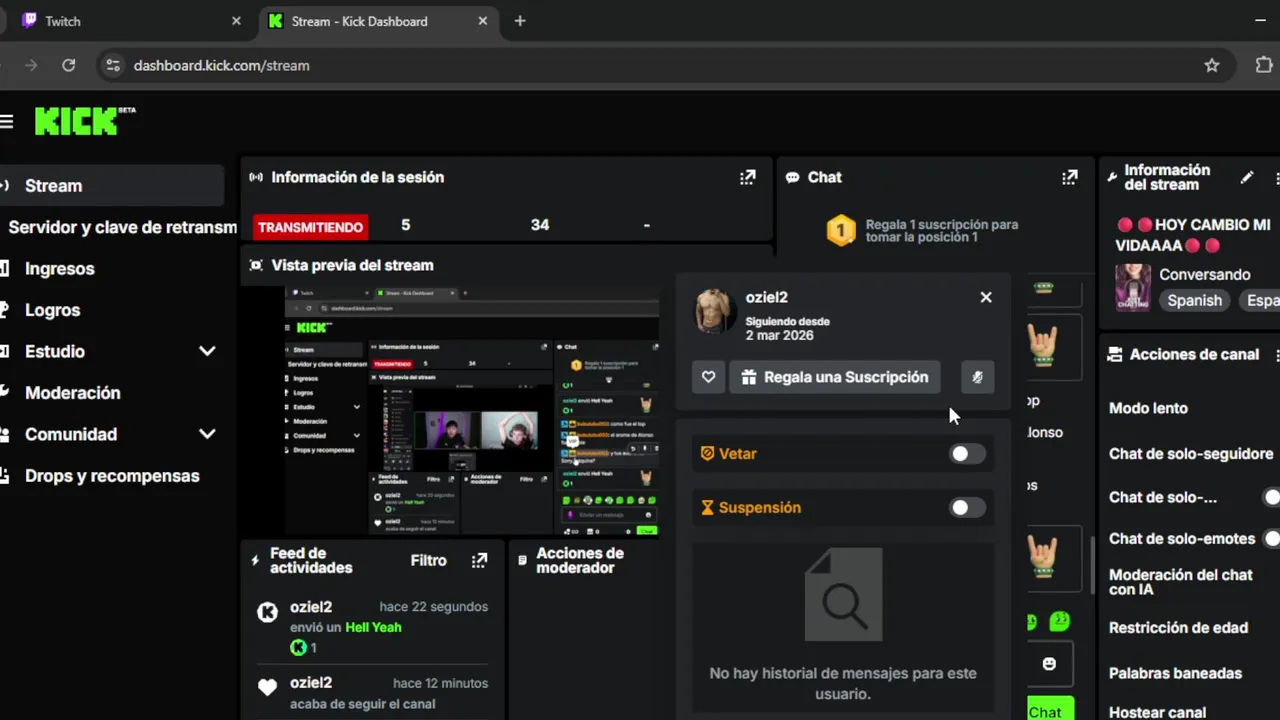Screen dimensions: 1280x720
Task: Click the muted-microphone icon on oziel2's card
Action: pyautogui.click(x=977, y=377)
